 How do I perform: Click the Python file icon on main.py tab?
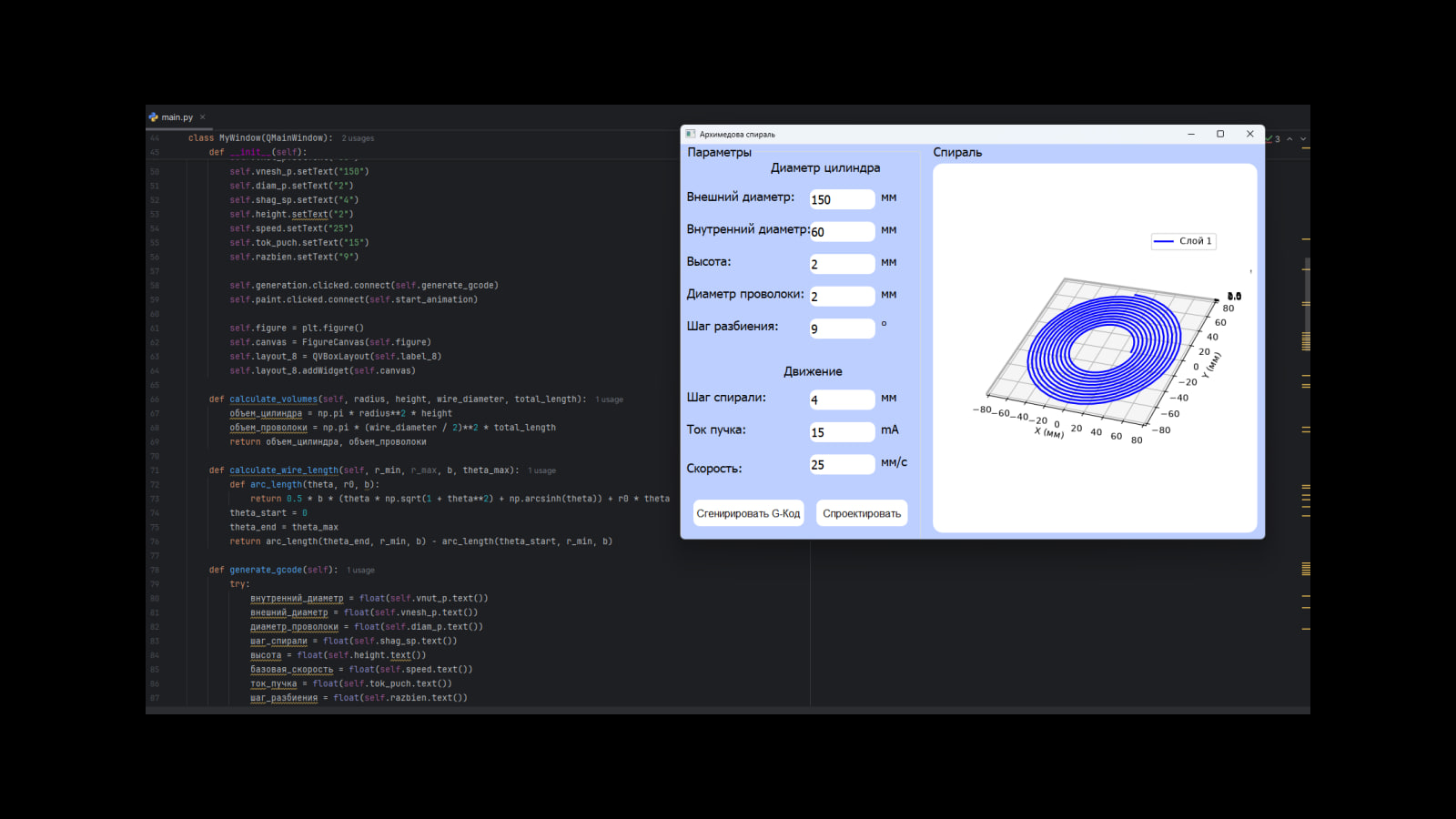pyautogui.click(x=154, y=117)
